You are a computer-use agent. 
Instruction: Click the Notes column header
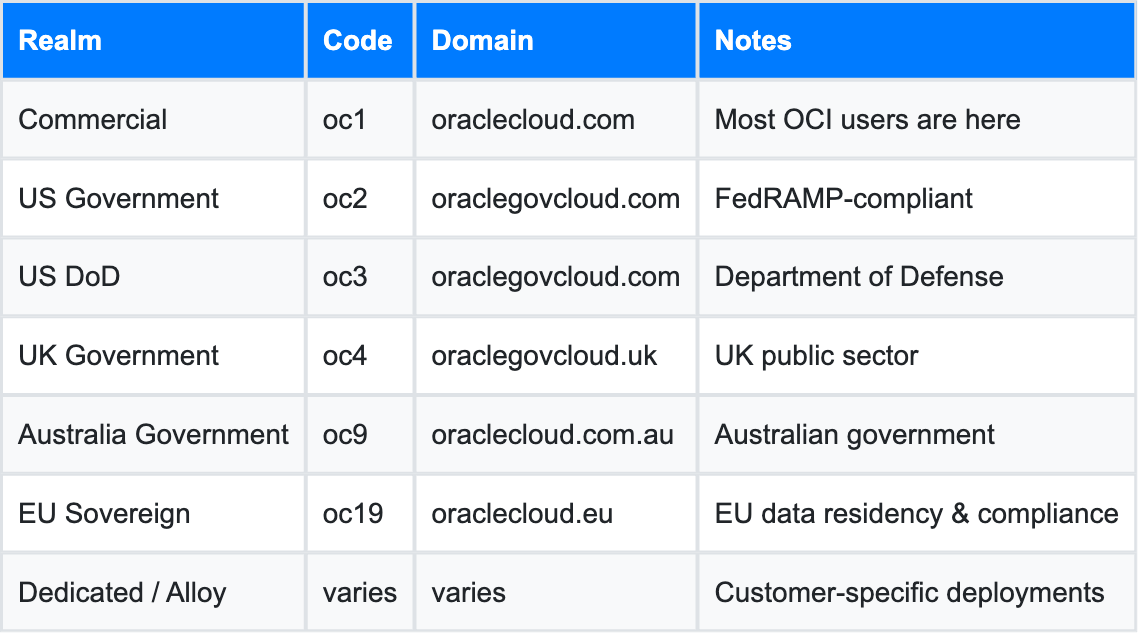pyautogui.click(x=917, y=41)
